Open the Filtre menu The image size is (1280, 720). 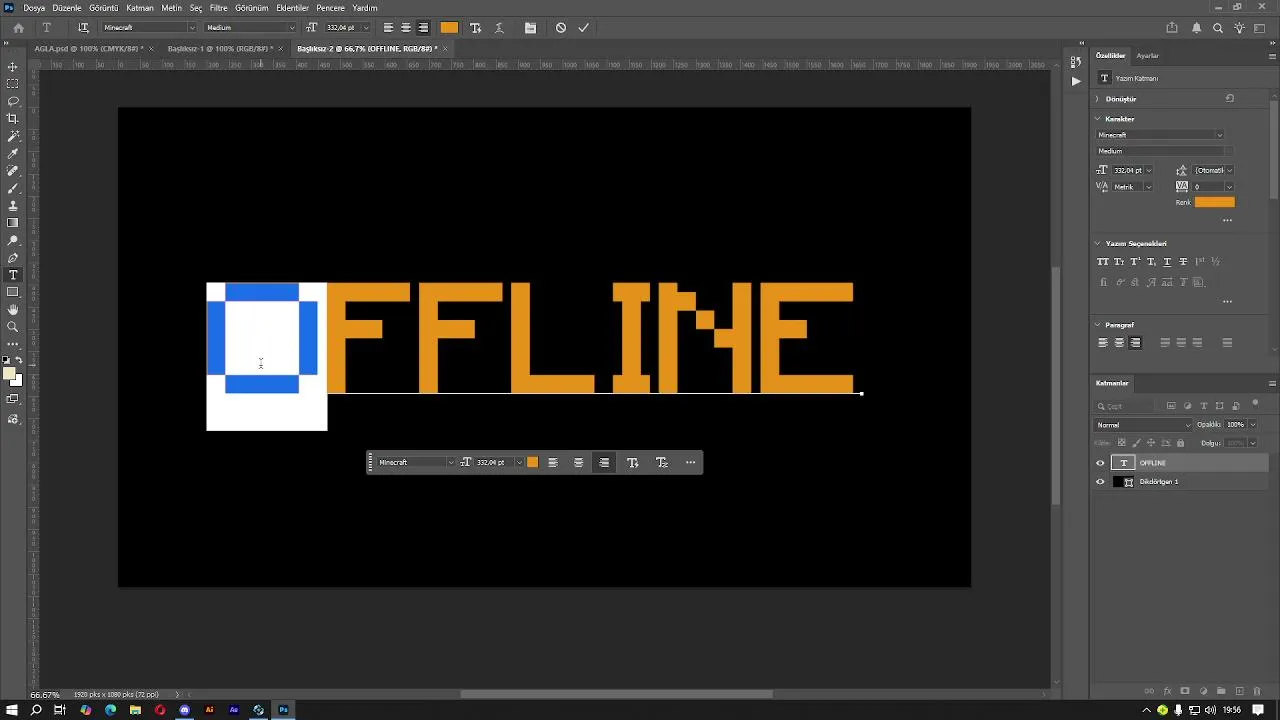click(218, 8)
